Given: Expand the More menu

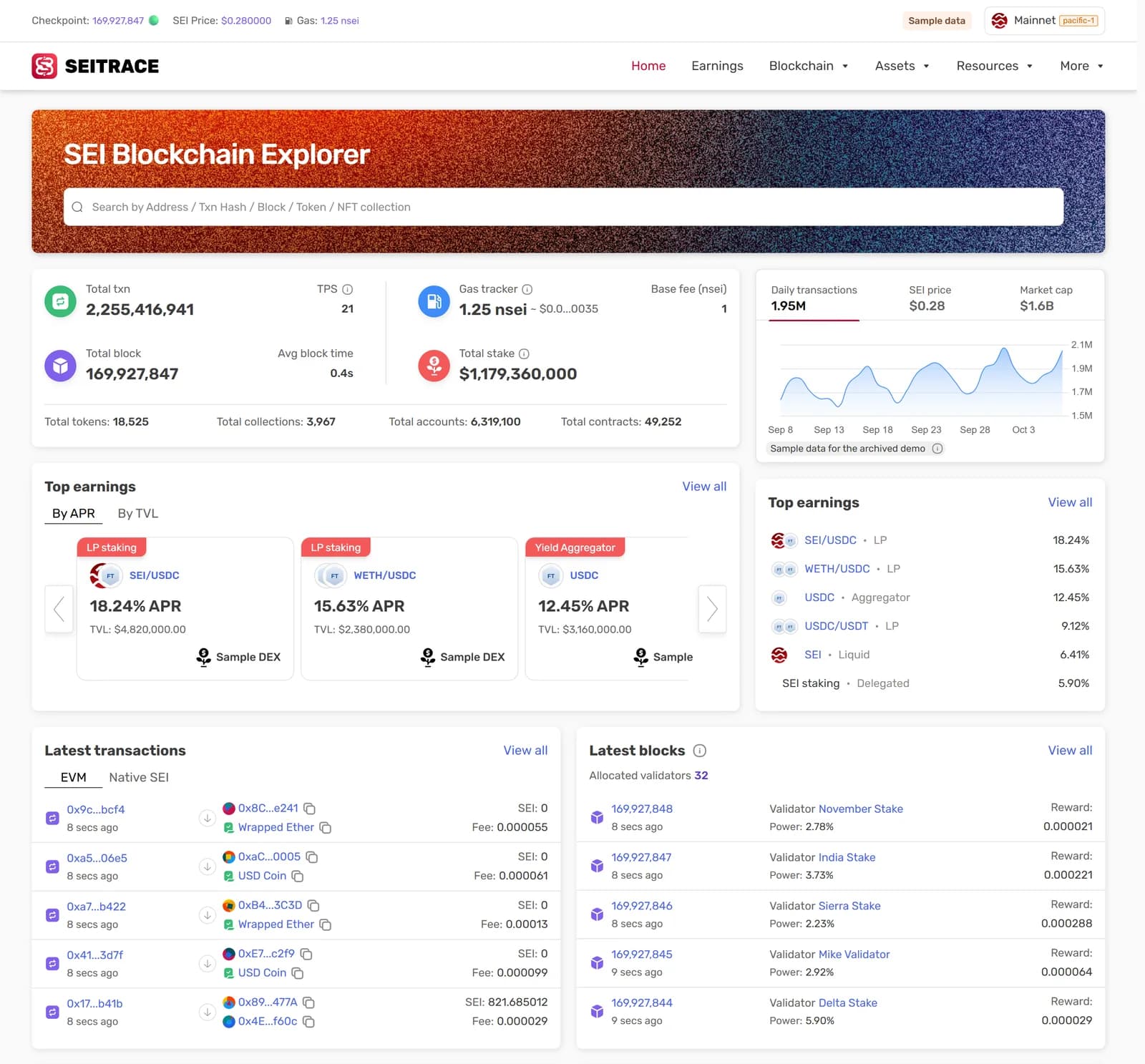Looking at the screenshot, I should coord(1082,66).
